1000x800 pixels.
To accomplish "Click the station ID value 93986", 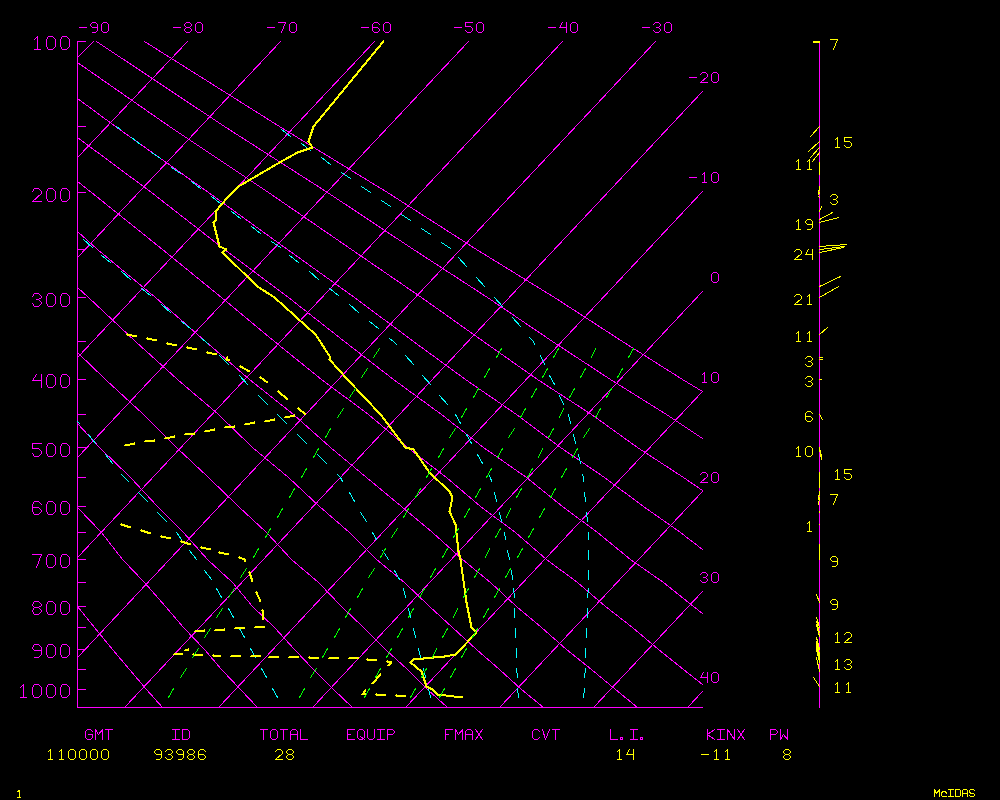I will [180, 755].
